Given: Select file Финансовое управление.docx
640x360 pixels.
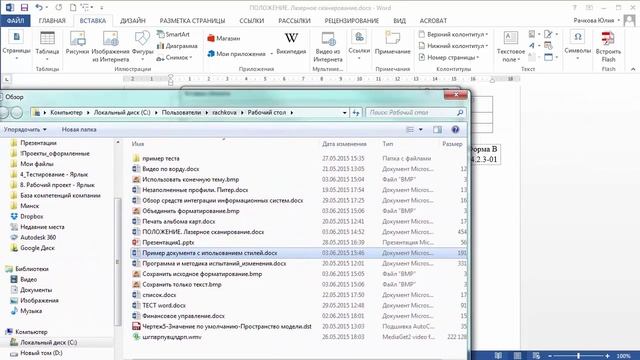Looking at the screenshot, I should pos(183,316).
